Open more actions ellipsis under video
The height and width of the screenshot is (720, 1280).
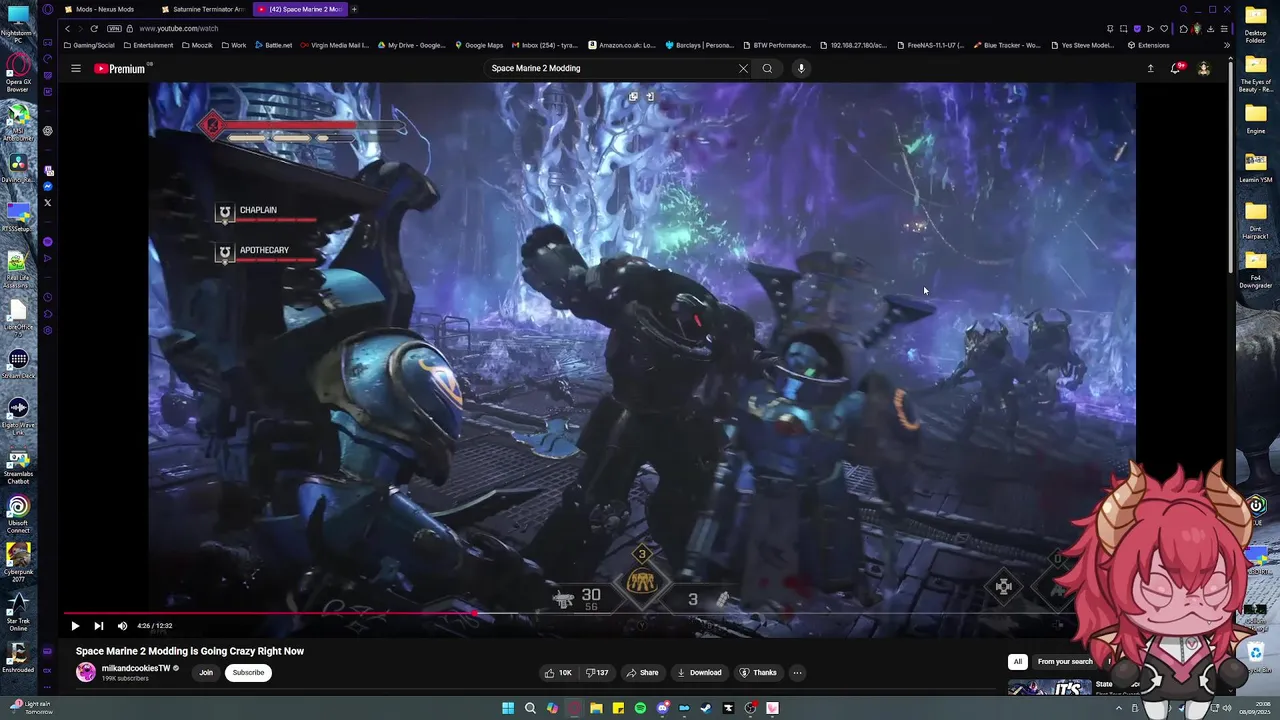(797, 673)
